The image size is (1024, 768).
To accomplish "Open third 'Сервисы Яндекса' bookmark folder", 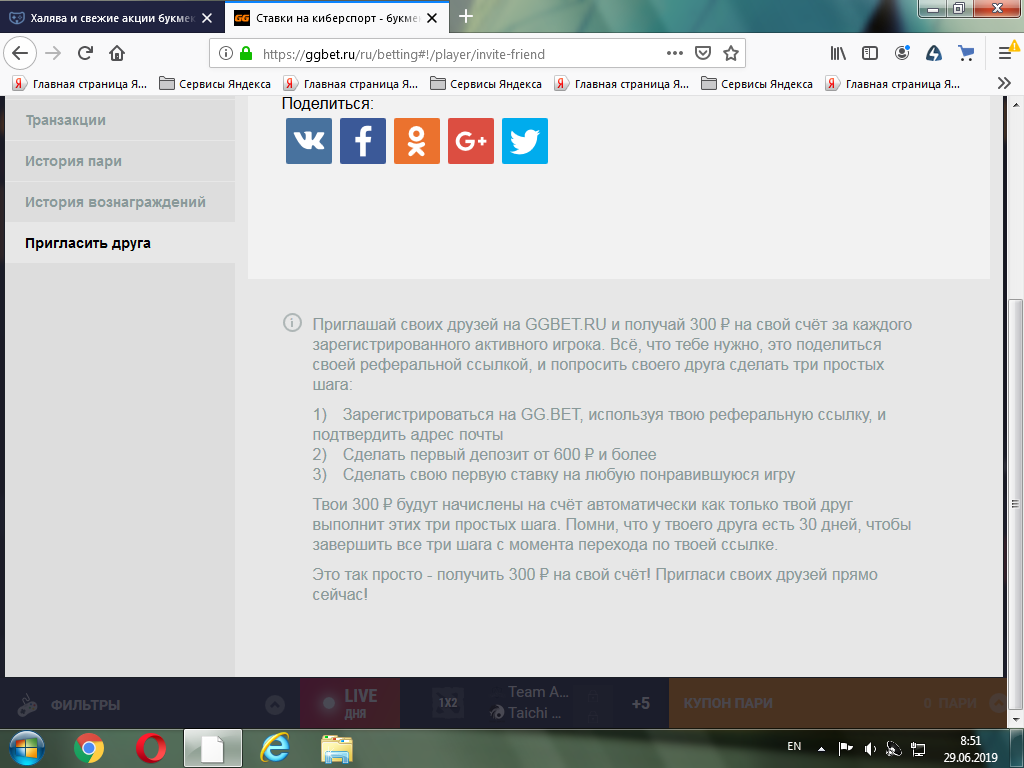I will coord(757,84).
